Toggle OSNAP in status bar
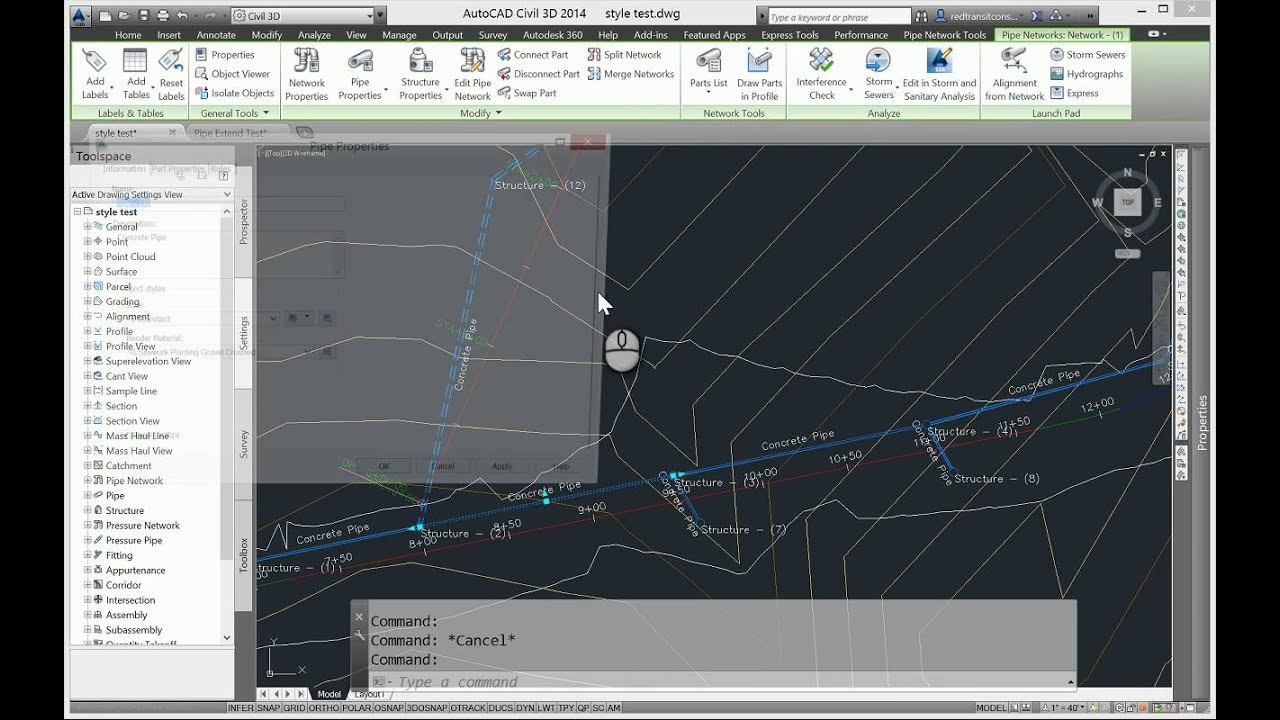Screen dimensions: 1280x720 389,708
